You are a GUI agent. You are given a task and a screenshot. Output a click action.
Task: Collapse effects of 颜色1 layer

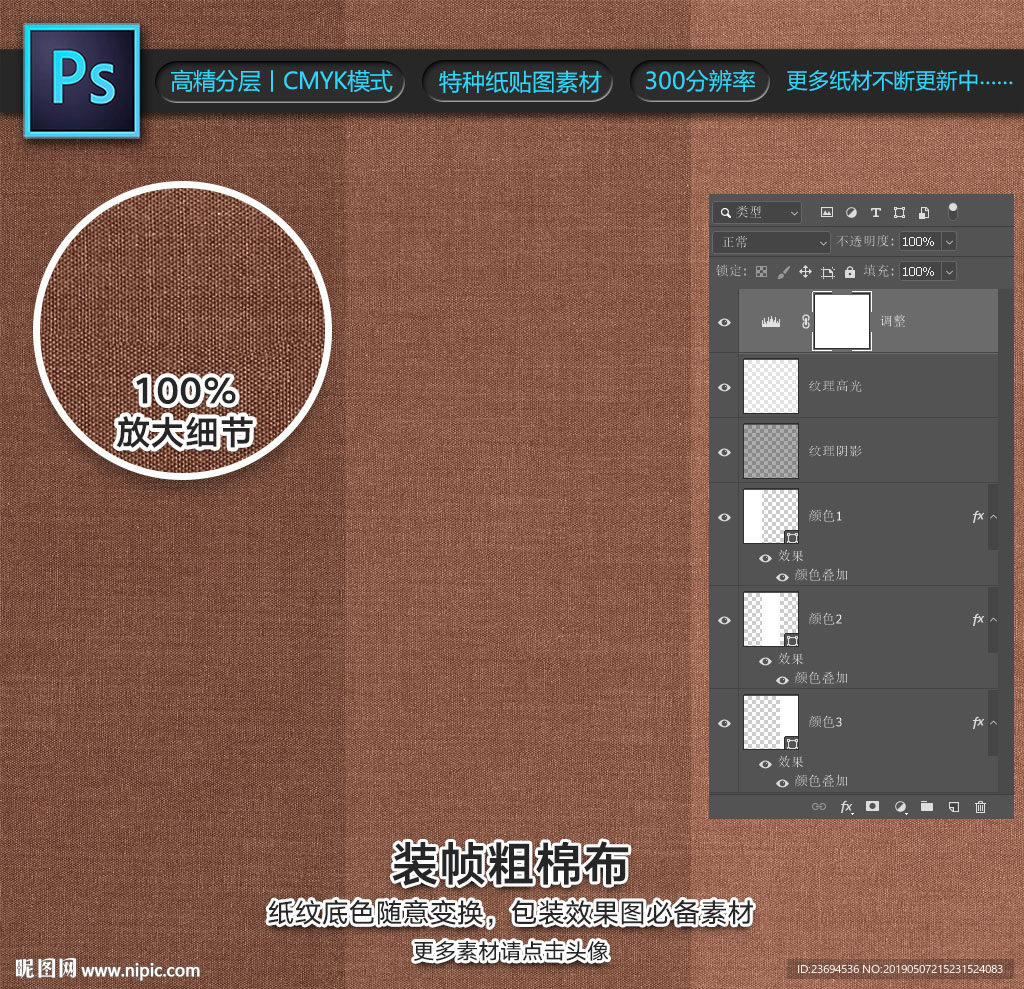pyautogui.click(x=993, y=517)
